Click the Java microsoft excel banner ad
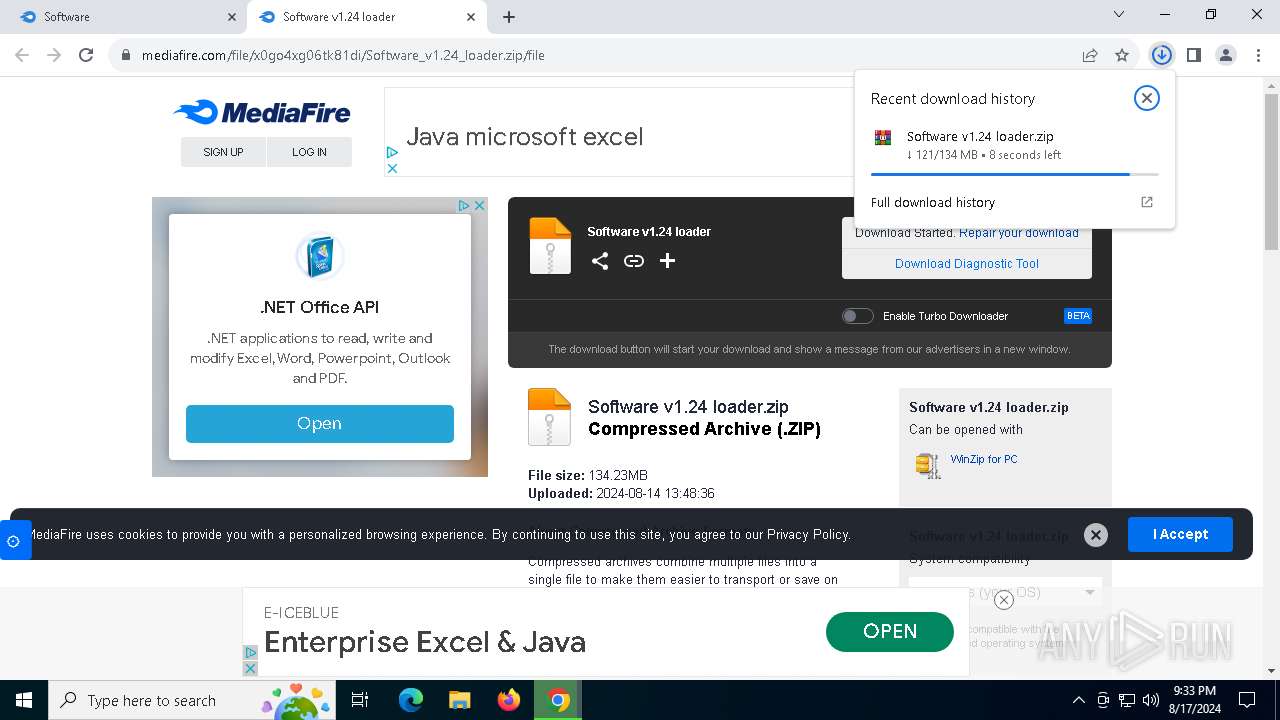 point(619,132)
